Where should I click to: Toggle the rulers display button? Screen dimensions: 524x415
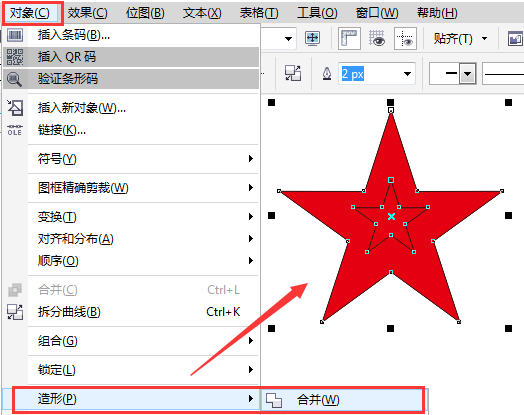(349, 38)
